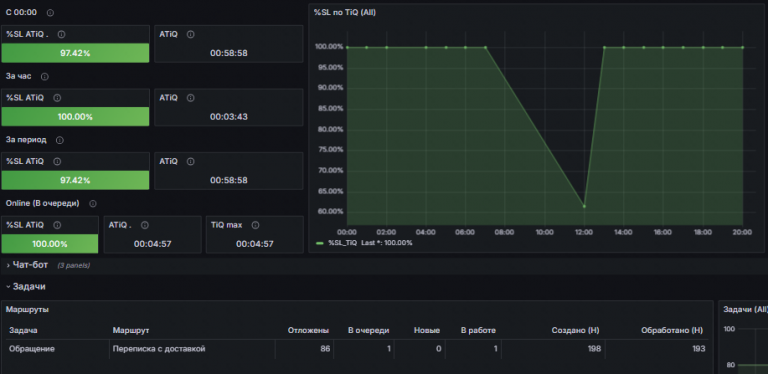Click the Переписка с доставкой cell
Screen dimensions: 768x374
pyautogui.click(x=159, y=349)
